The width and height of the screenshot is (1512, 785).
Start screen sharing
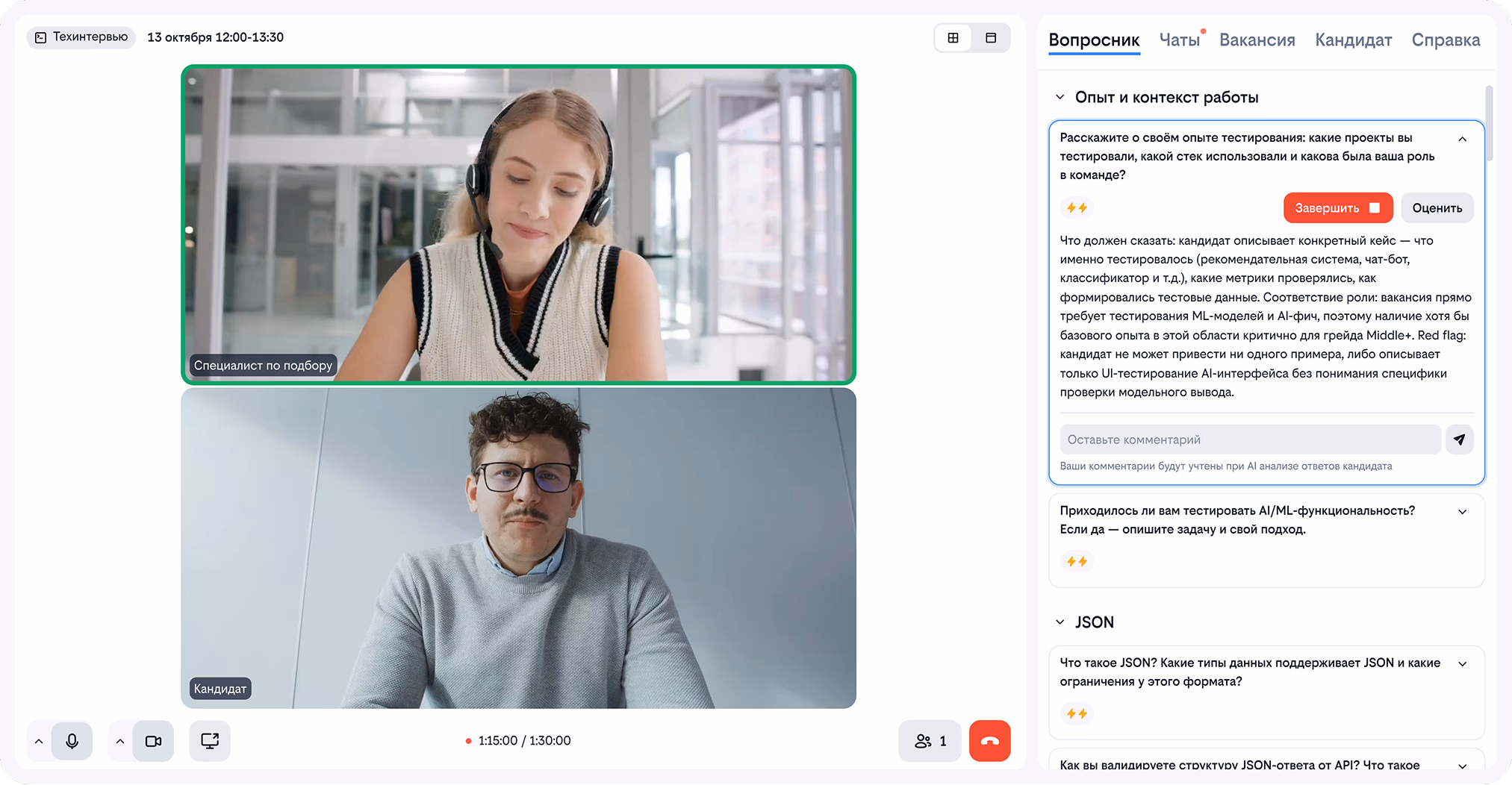click(x=210, y=741)
